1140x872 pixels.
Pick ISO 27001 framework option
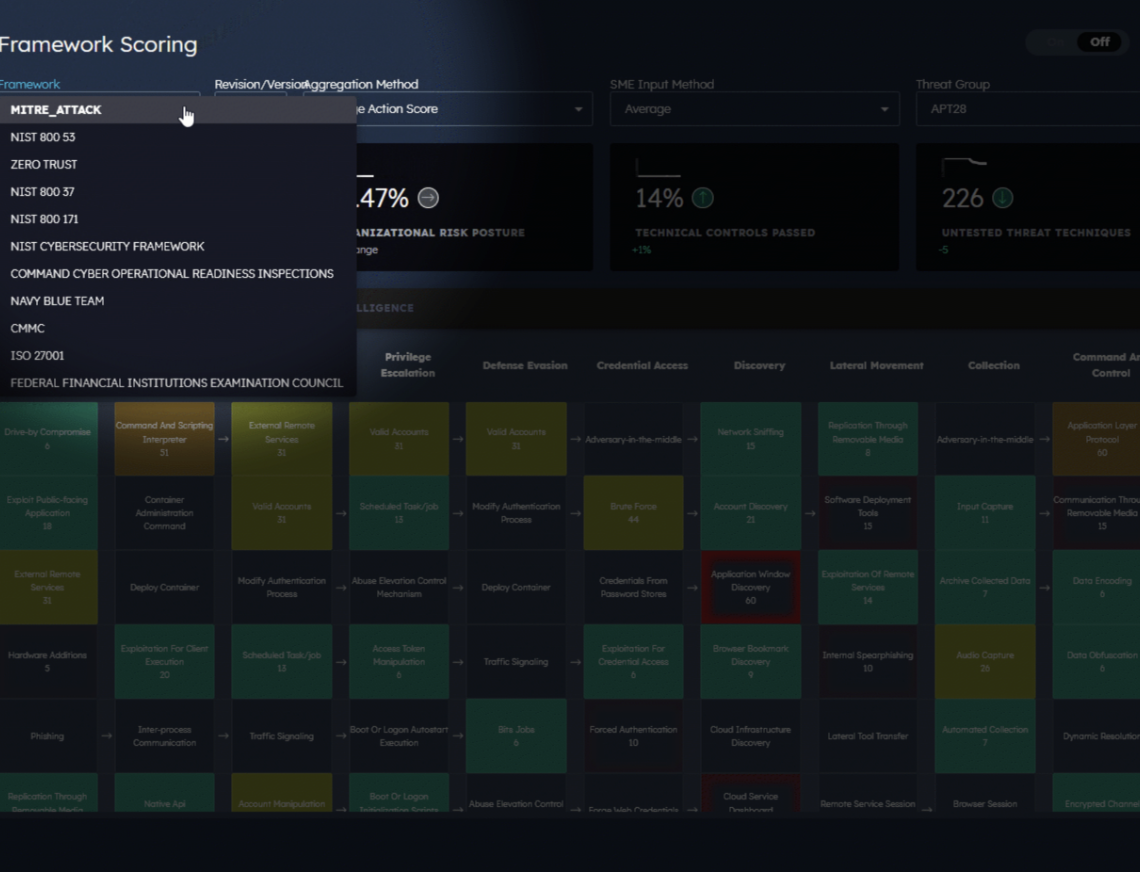click(x=178, y=356)
